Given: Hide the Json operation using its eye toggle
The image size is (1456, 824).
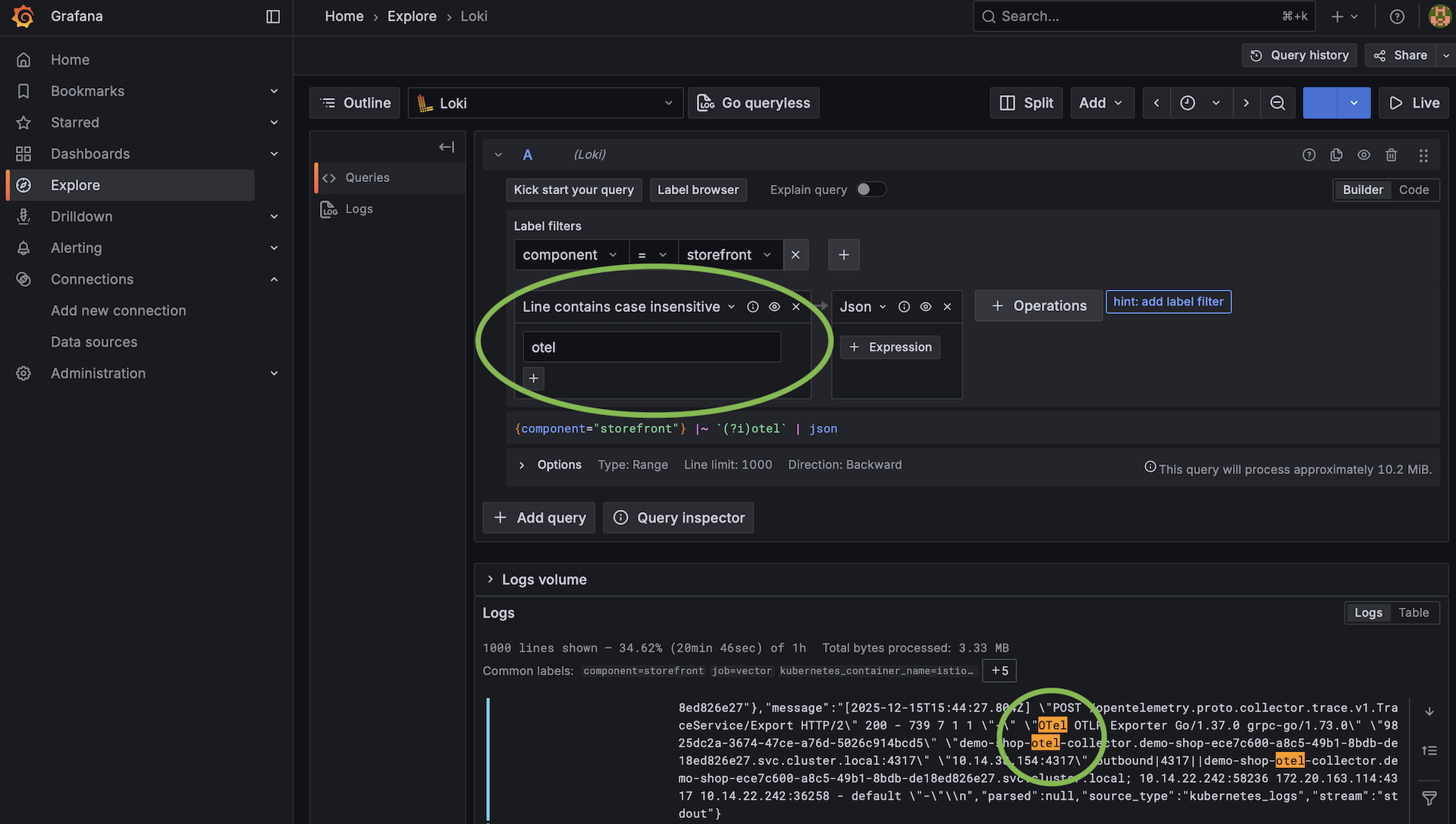Looking at the screenshot, I should 925,307.
